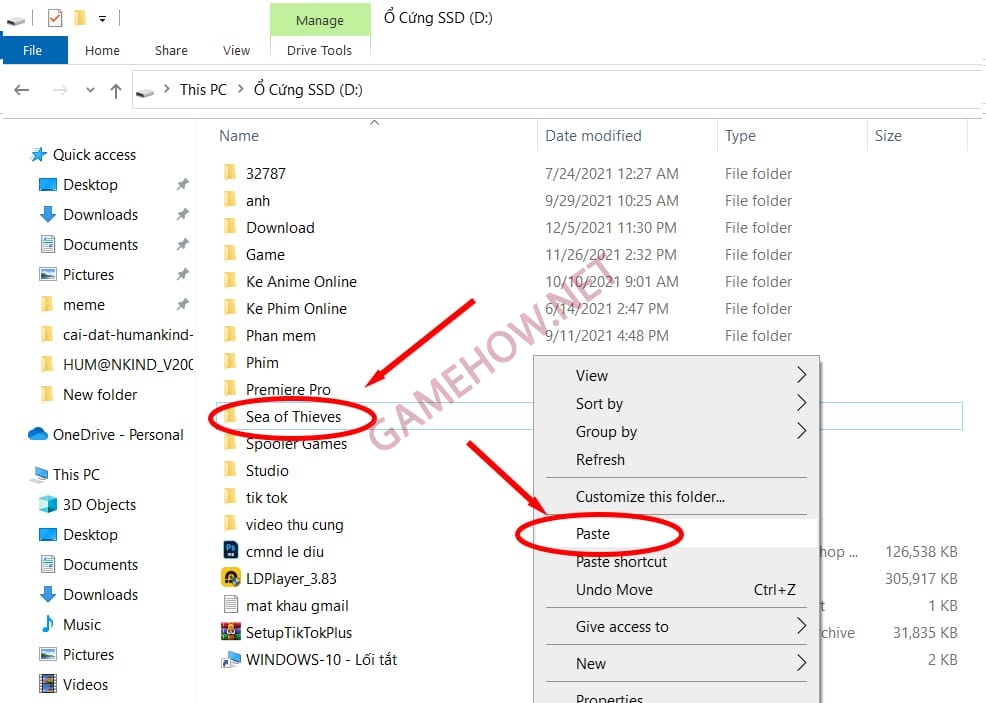Select the cmnd le diu Photoshop file icon
The image size is (986, 703).
(x=230, y=551)
